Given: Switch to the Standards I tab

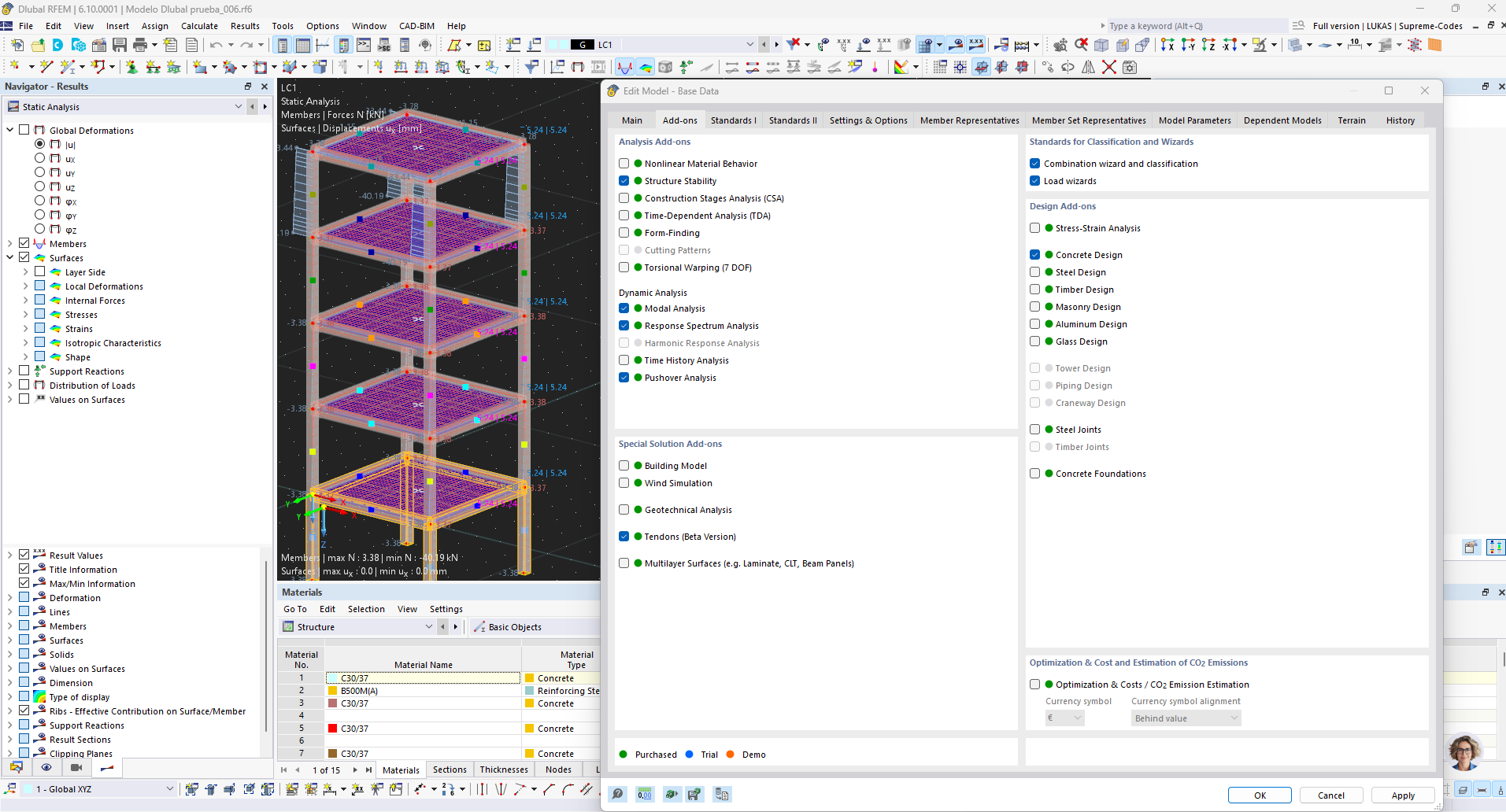Looking at the screenshot, I should pyautogui.click(x=733, y=120).
